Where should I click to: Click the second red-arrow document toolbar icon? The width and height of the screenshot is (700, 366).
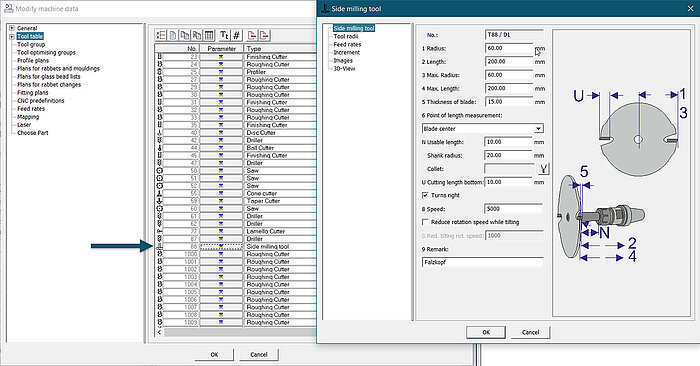(x=265, y=35)
